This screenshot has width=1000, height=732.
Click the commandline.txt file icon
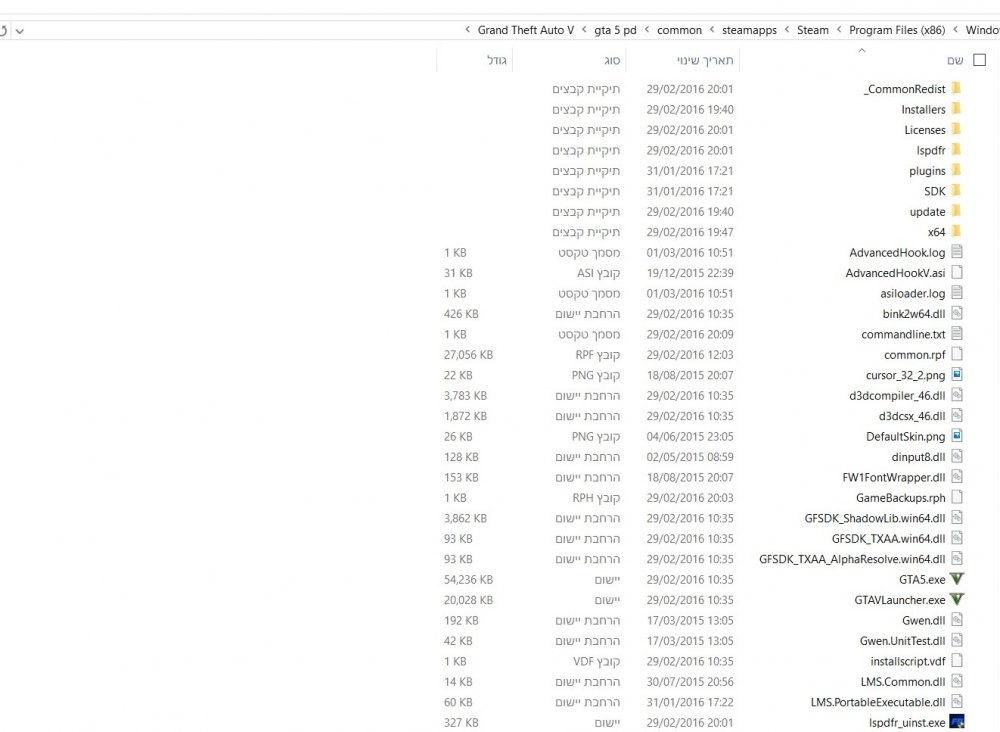pyautogui.click(x=957, y=333)
